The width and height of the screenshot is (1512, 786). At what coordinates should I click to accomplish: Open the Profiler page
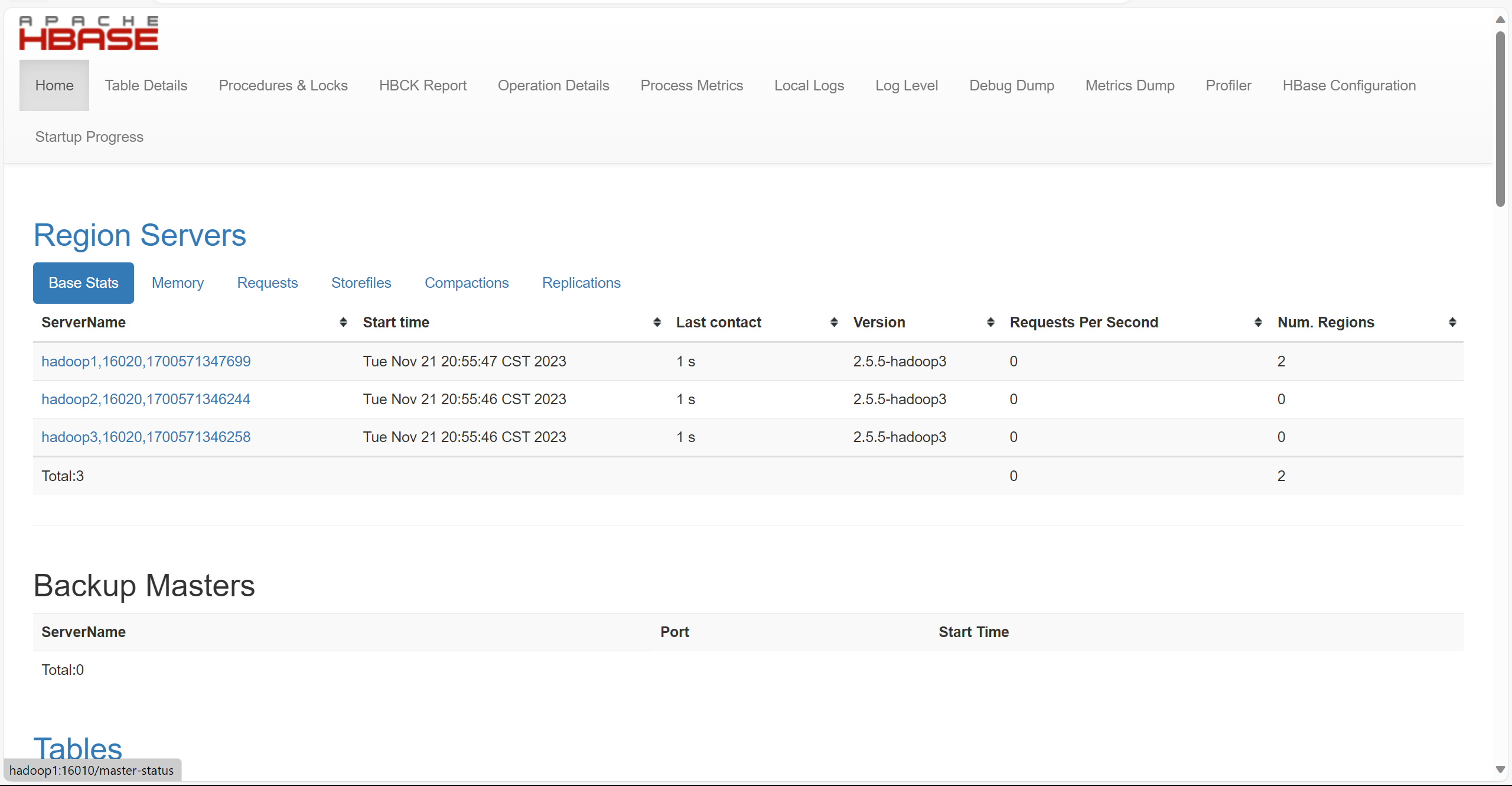click(1228, 85)
